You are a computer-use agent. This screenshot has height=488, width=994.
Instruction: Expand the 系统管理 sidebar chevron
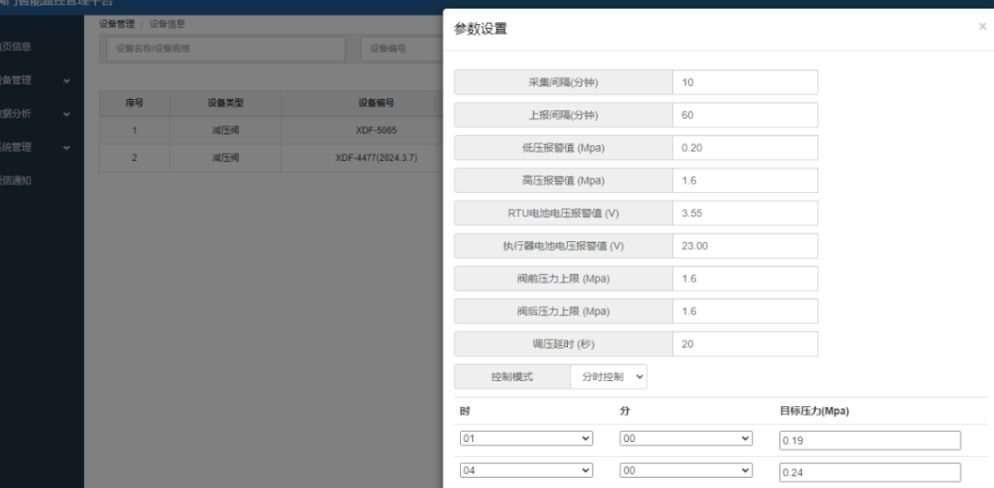66,148
